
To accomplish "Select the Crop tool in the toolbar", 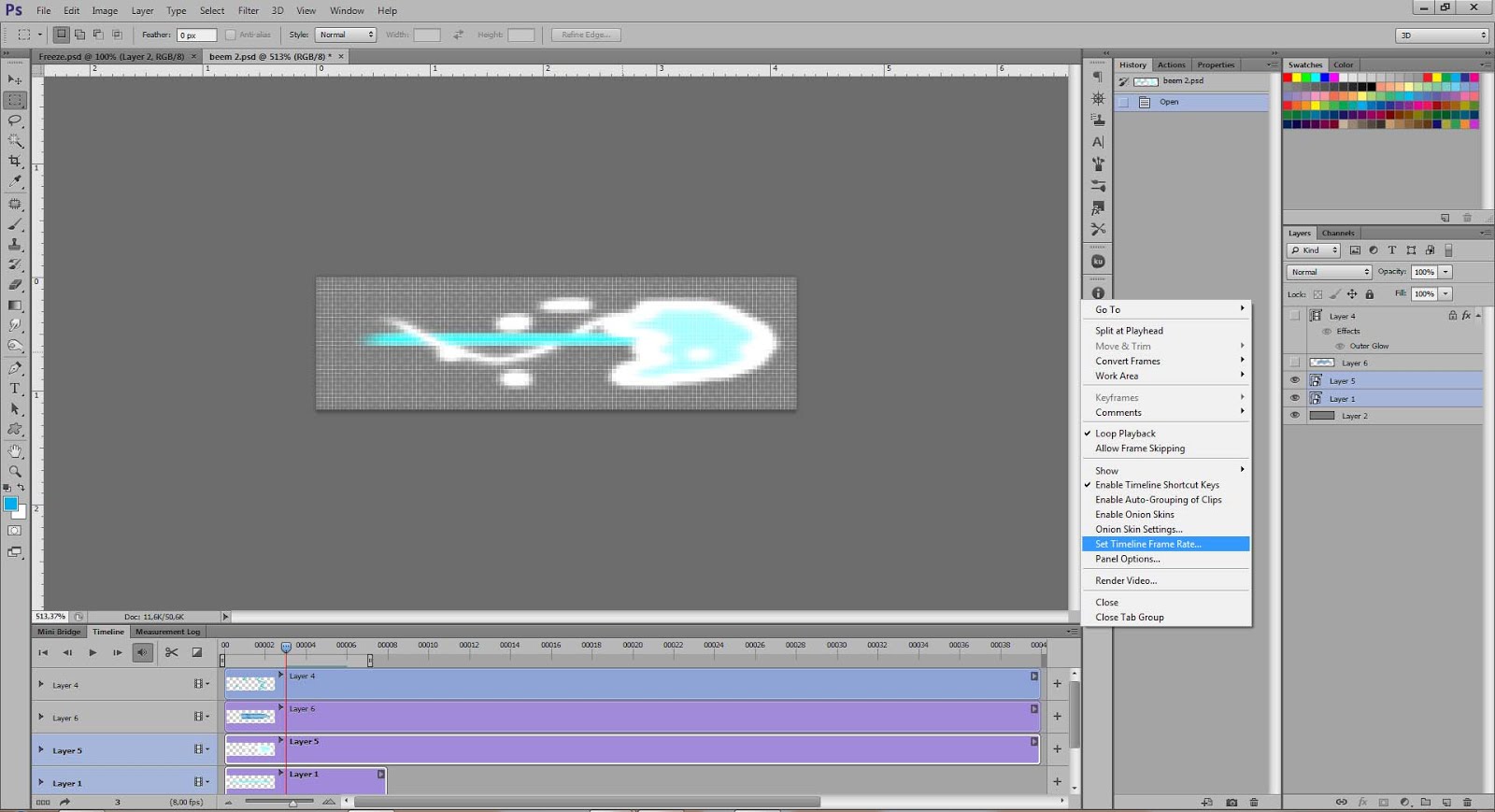I will click(15, 162).
